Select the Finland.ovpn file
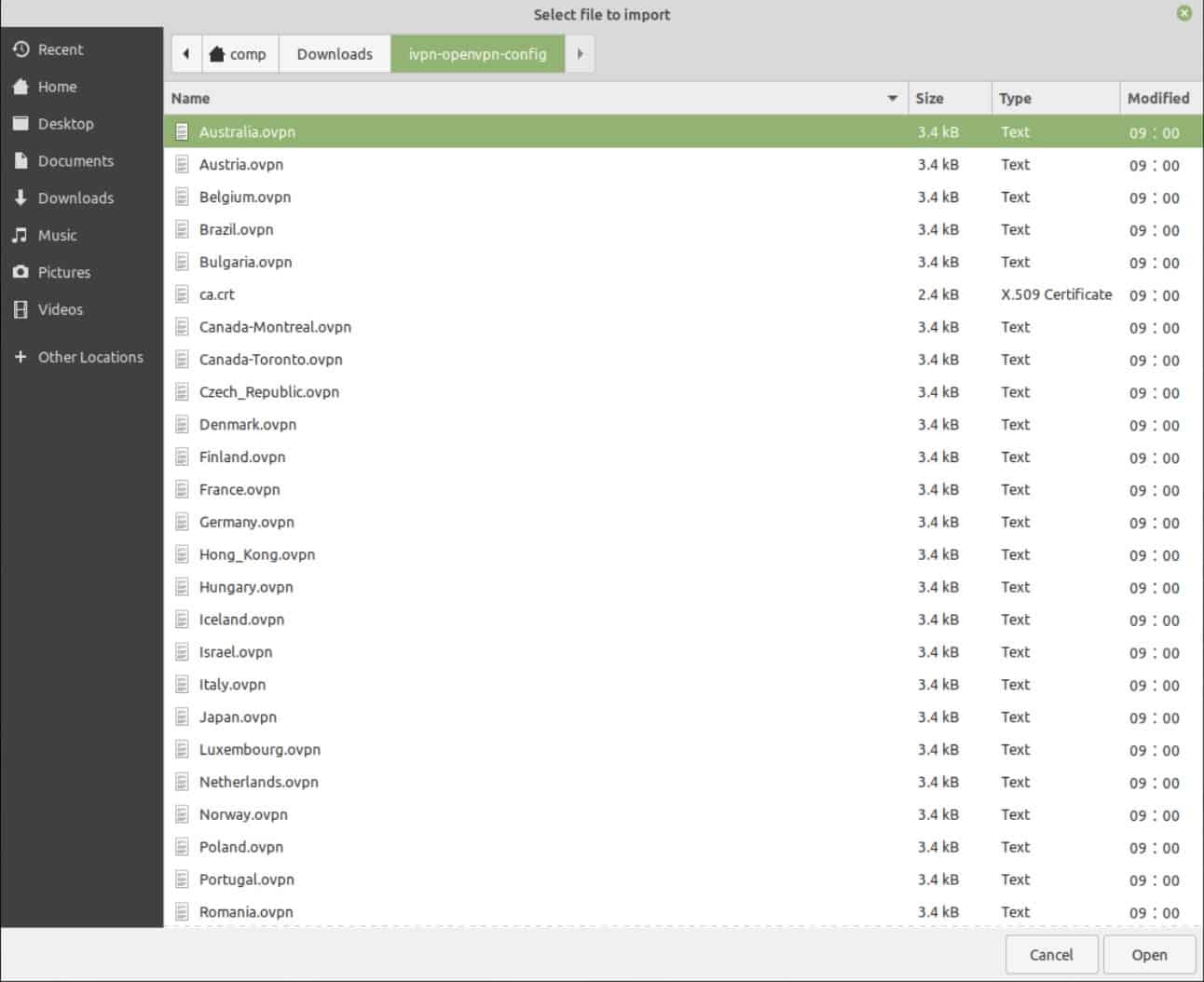The image size is (1204, 982). pyautogui.click(x=683, y=457)
